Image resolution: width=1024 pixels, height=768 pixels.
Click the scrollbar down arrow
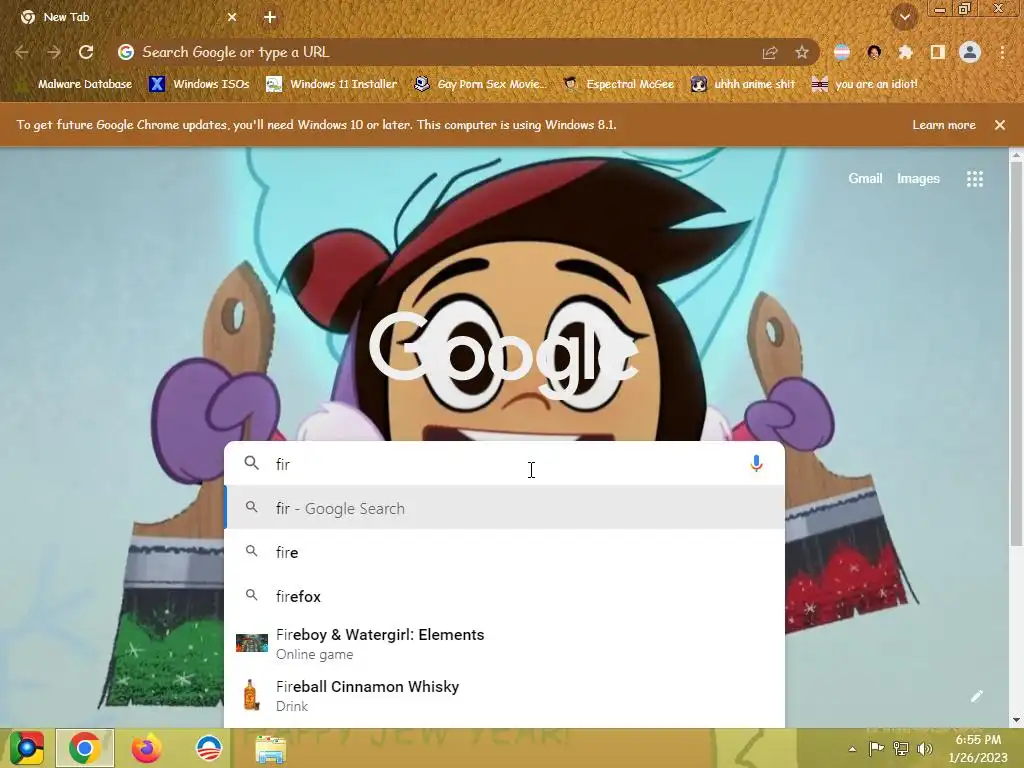tap(1016, 720)
